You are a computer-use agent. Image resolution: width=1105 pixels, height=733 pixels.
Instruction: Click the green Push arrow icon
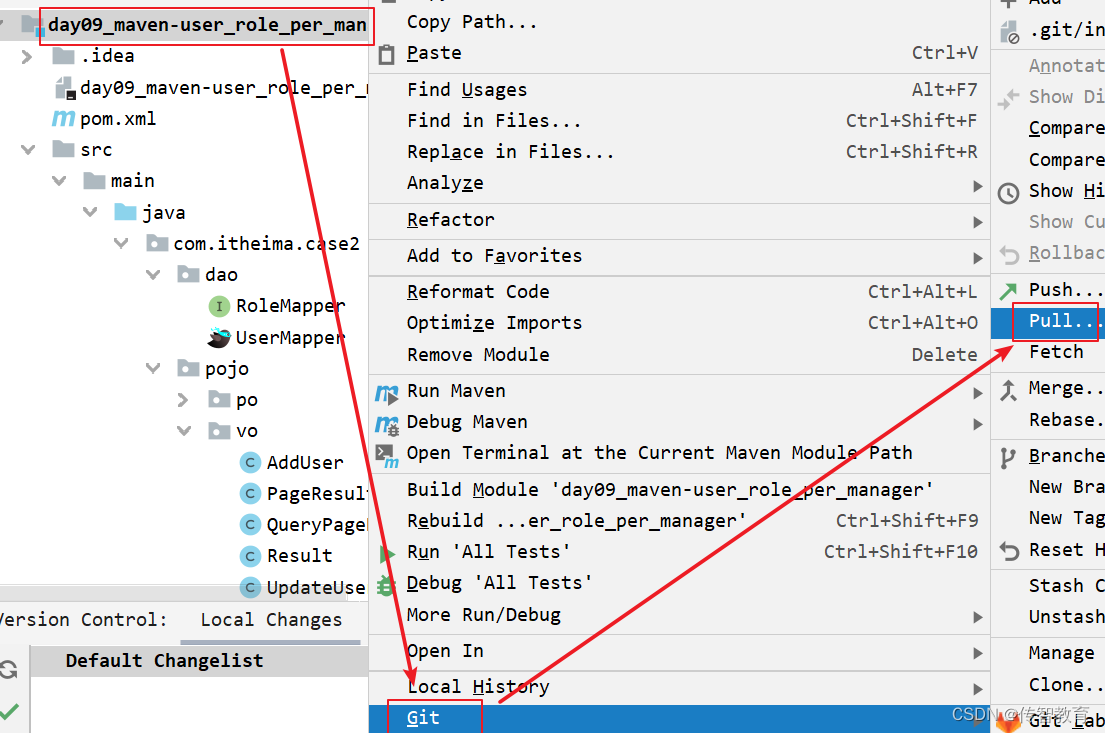click(x=1009, y=291)
